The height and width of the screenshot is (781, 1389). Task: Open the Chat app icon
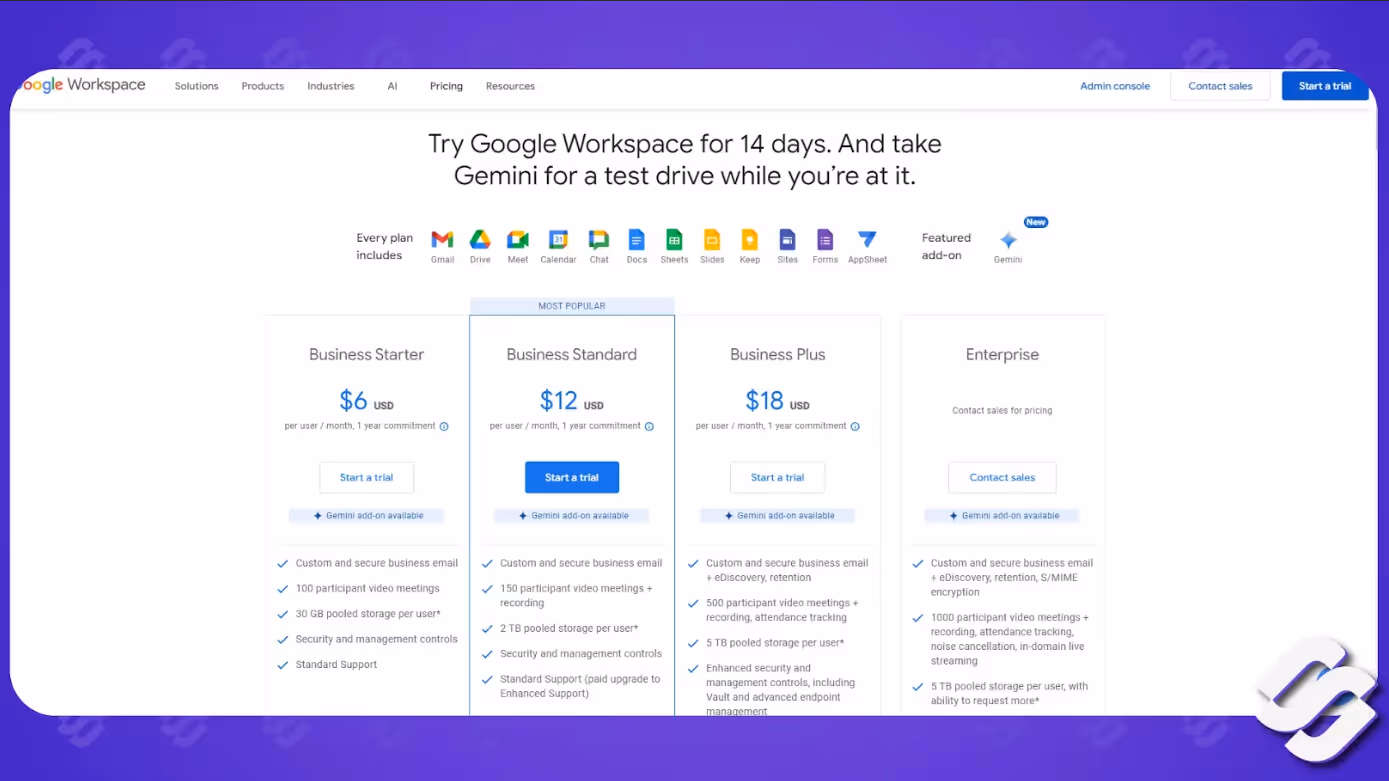point(599,240)
